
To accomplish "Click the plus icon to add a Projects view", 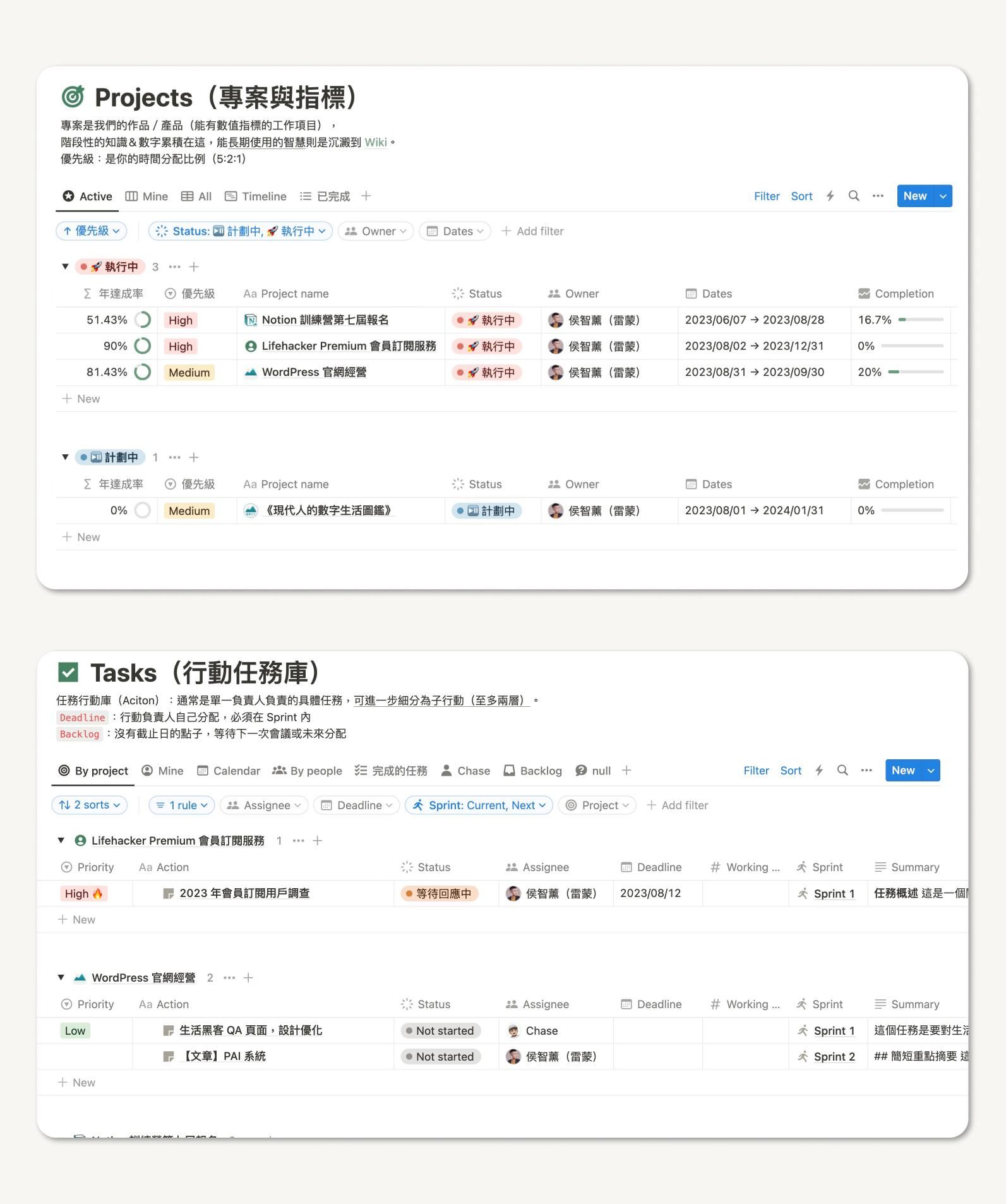I will 366,196.
